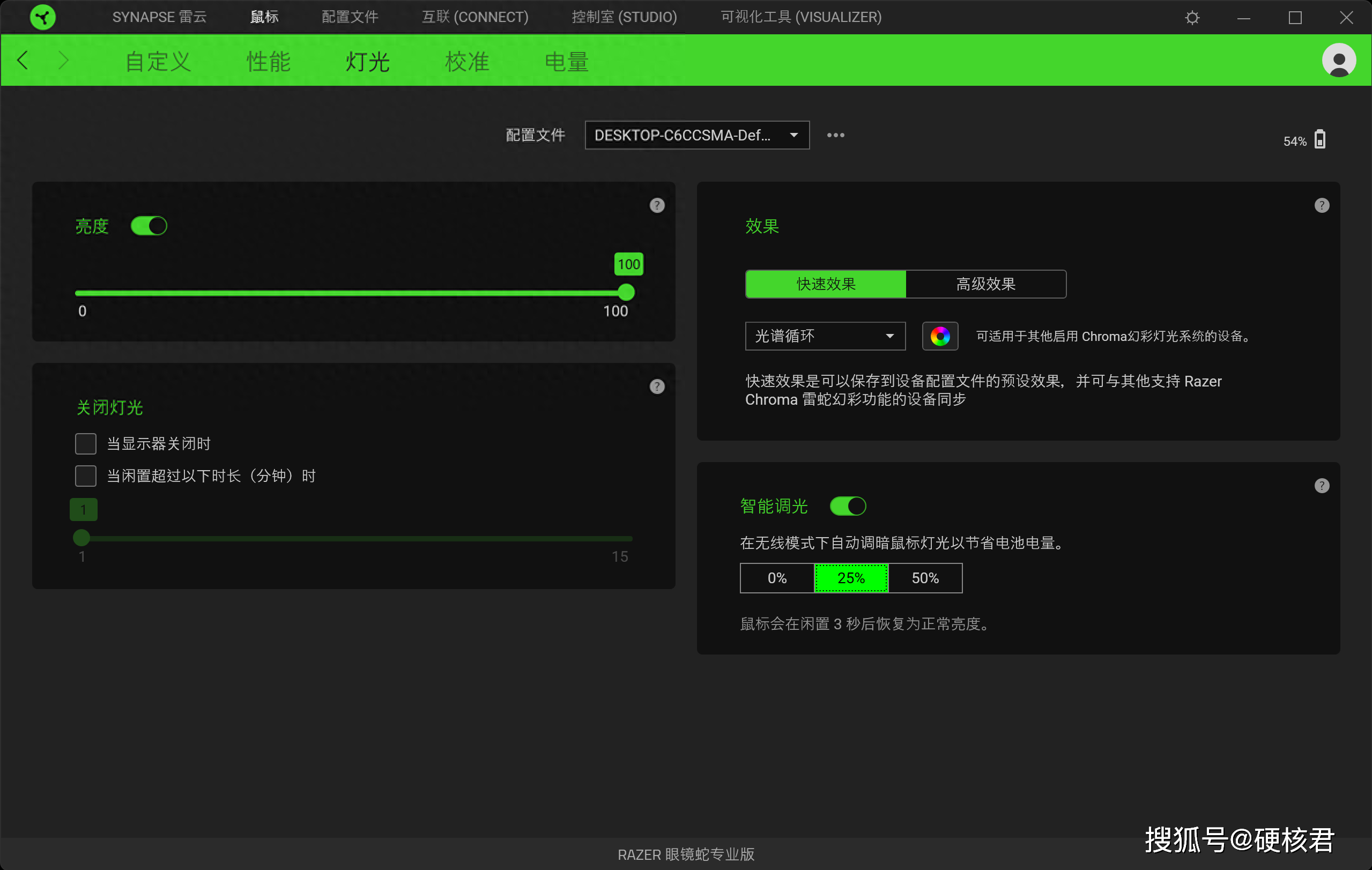Open the 可视化工具 (VISUALIZER) tab

[x=800, y=17]
